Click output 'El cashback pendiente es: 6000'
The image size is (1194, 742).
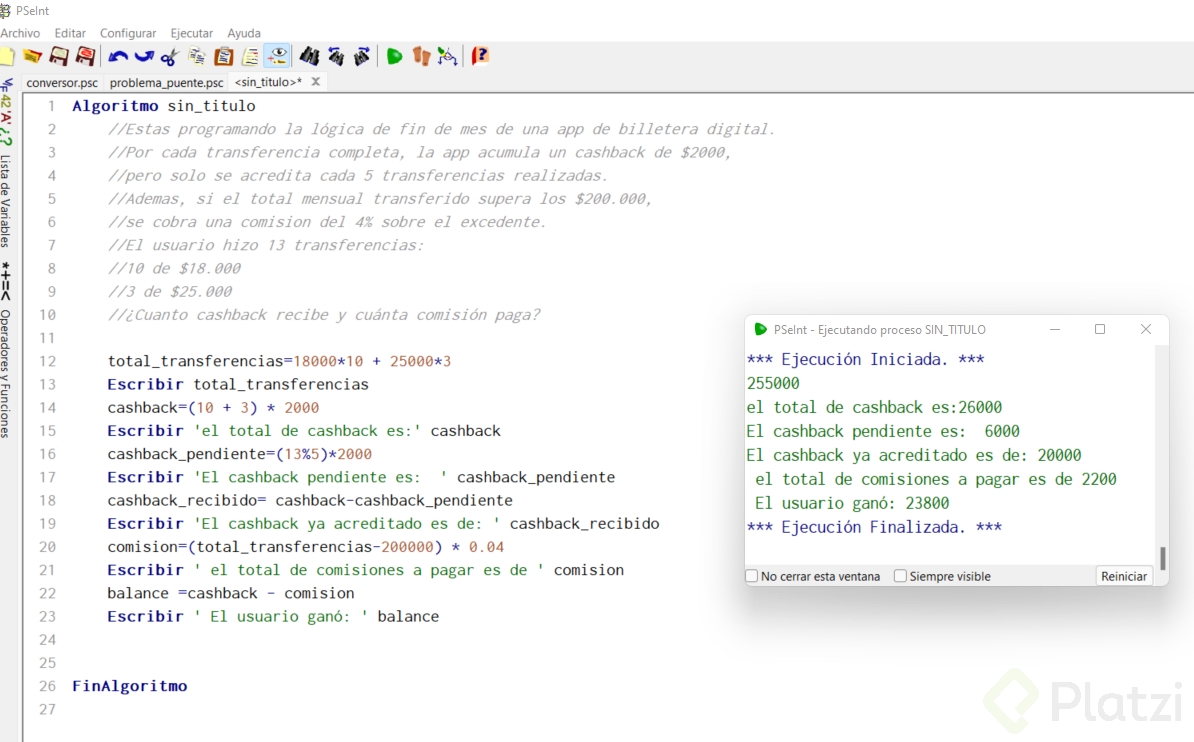(883, 431)
